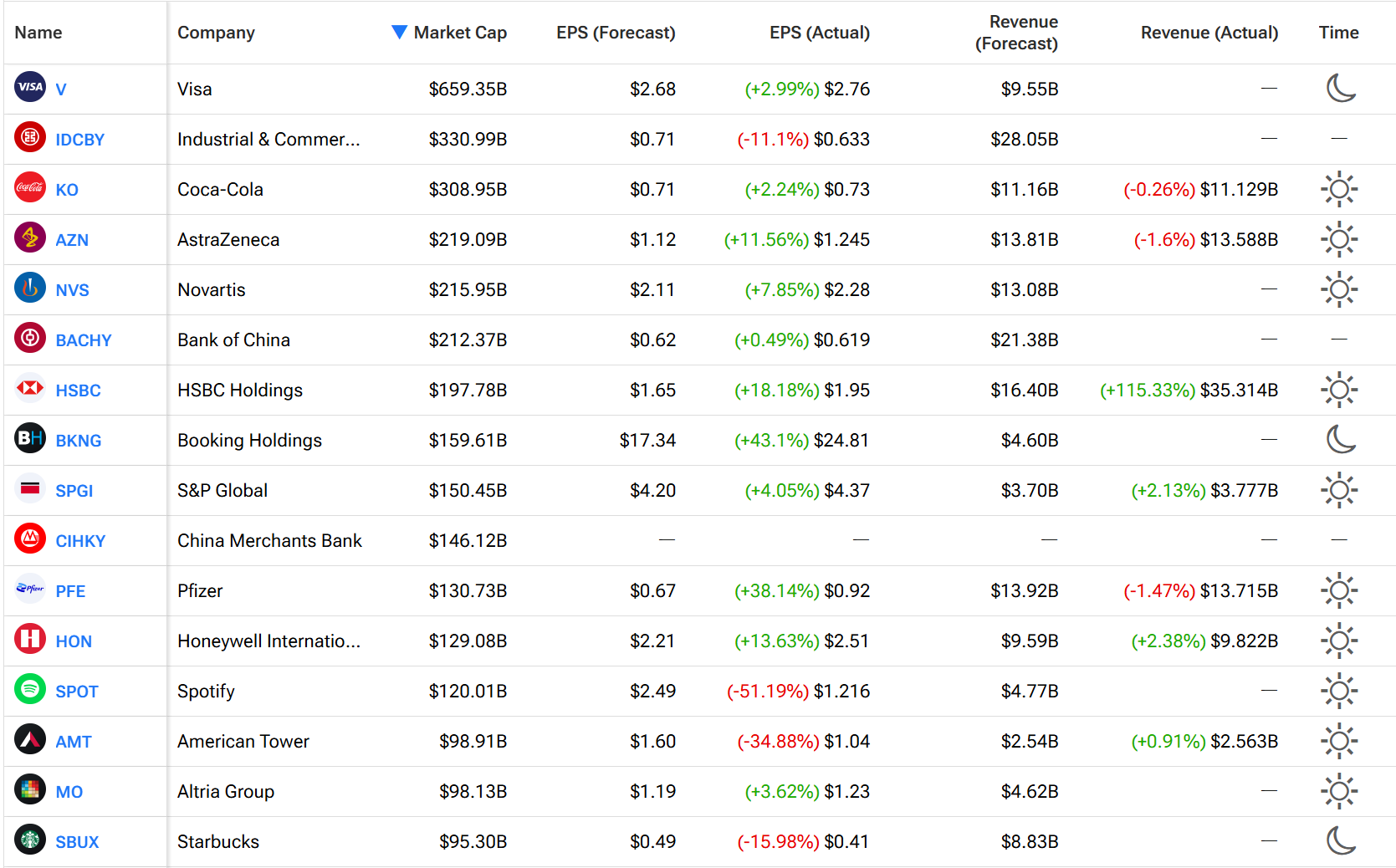
Task: Click the IDCBY bank logo icon
Action: (30, 137)
